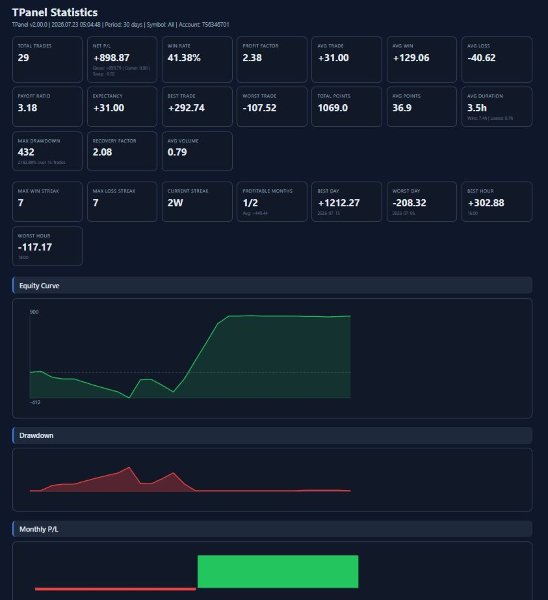
Task: Click the Drawdown section header
Action: pos(272,435)
